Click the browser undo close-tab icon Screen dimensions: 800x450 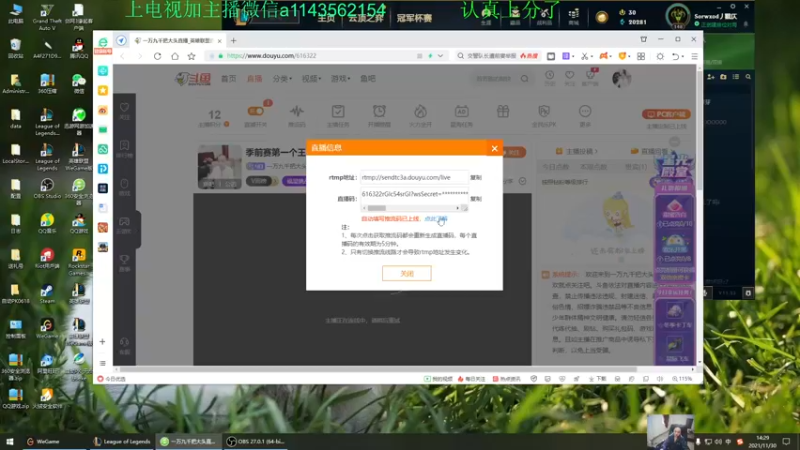pyautogui.click(x=675, y=56)
